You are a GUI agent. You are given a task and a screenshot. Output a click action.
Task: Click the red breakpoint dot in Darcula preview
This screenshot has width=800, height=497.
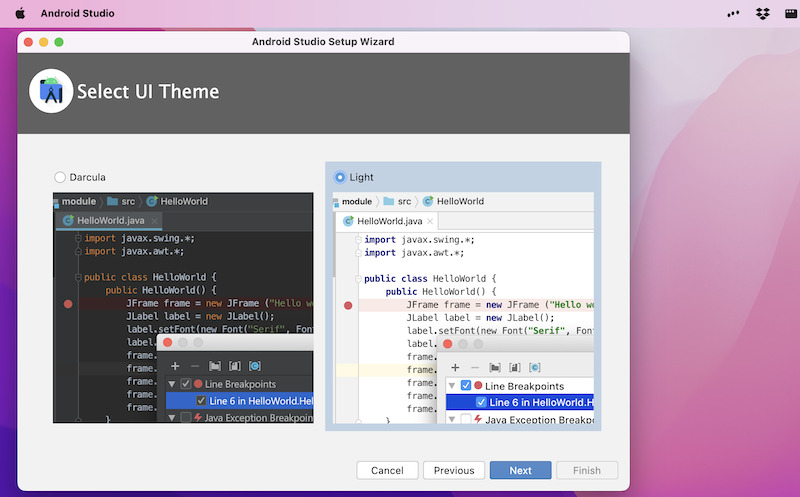[x=68, y=303]
